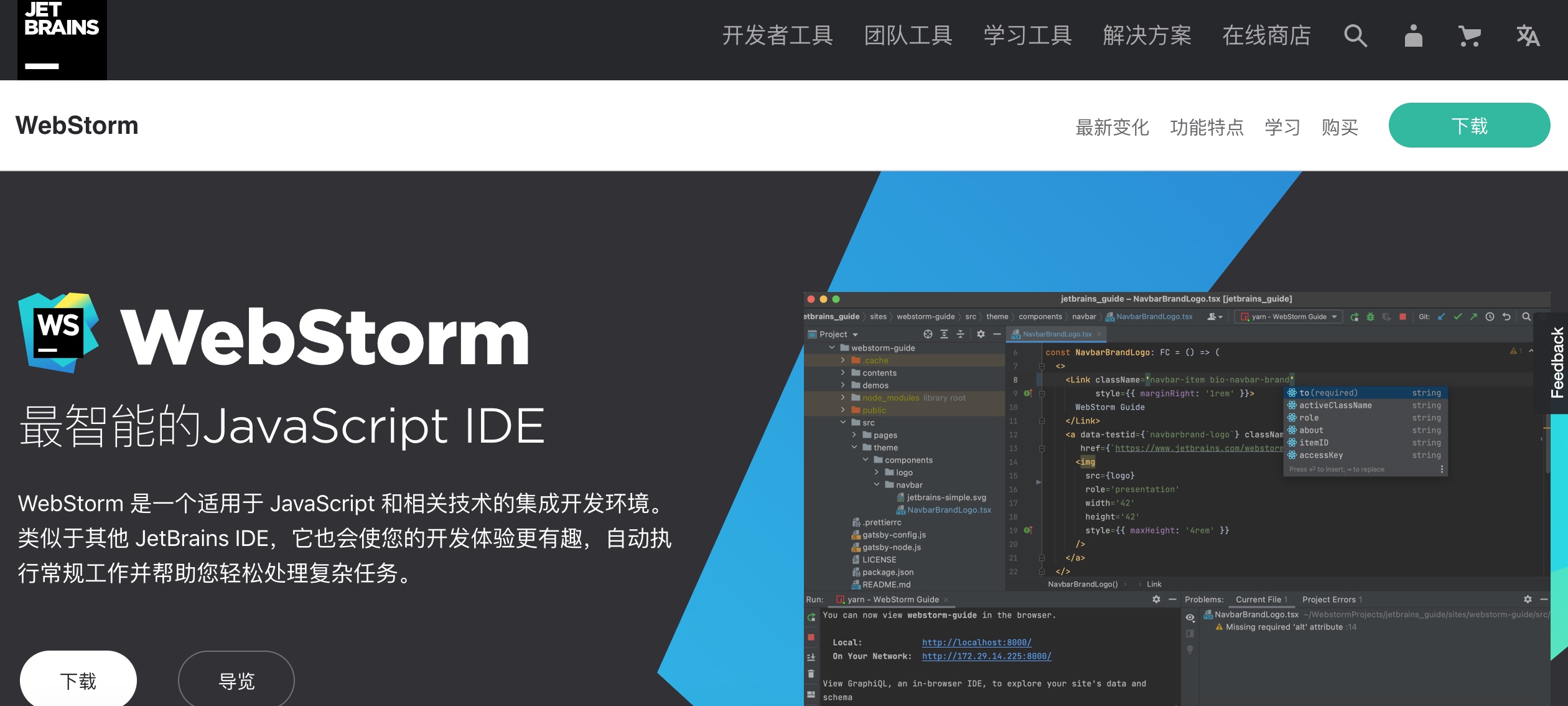
Task: Expand the contents folder
Action: point(843,373)
